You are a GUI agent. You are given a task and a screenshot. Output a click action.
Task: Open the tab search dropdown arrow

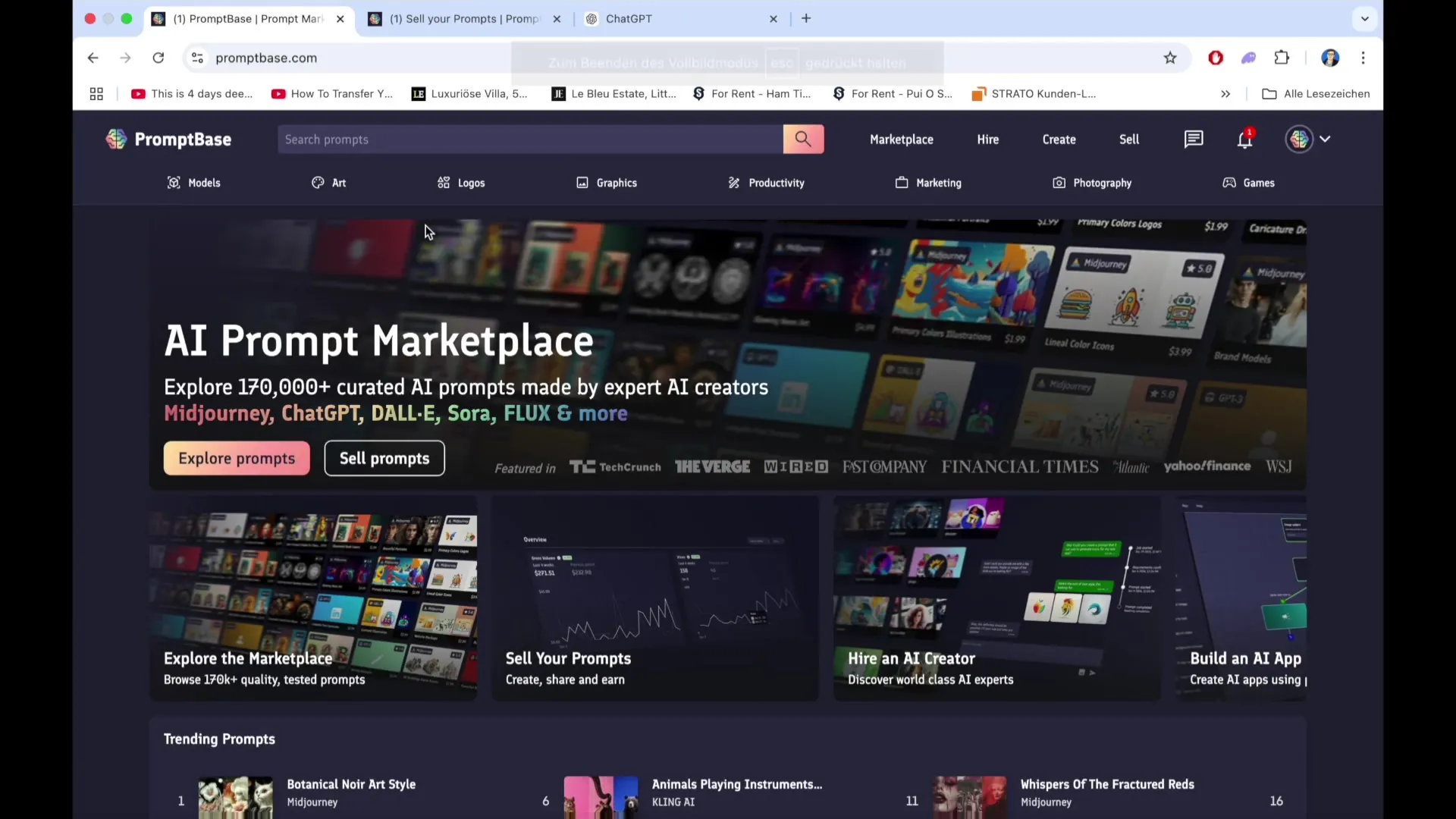pos(1365,19)
